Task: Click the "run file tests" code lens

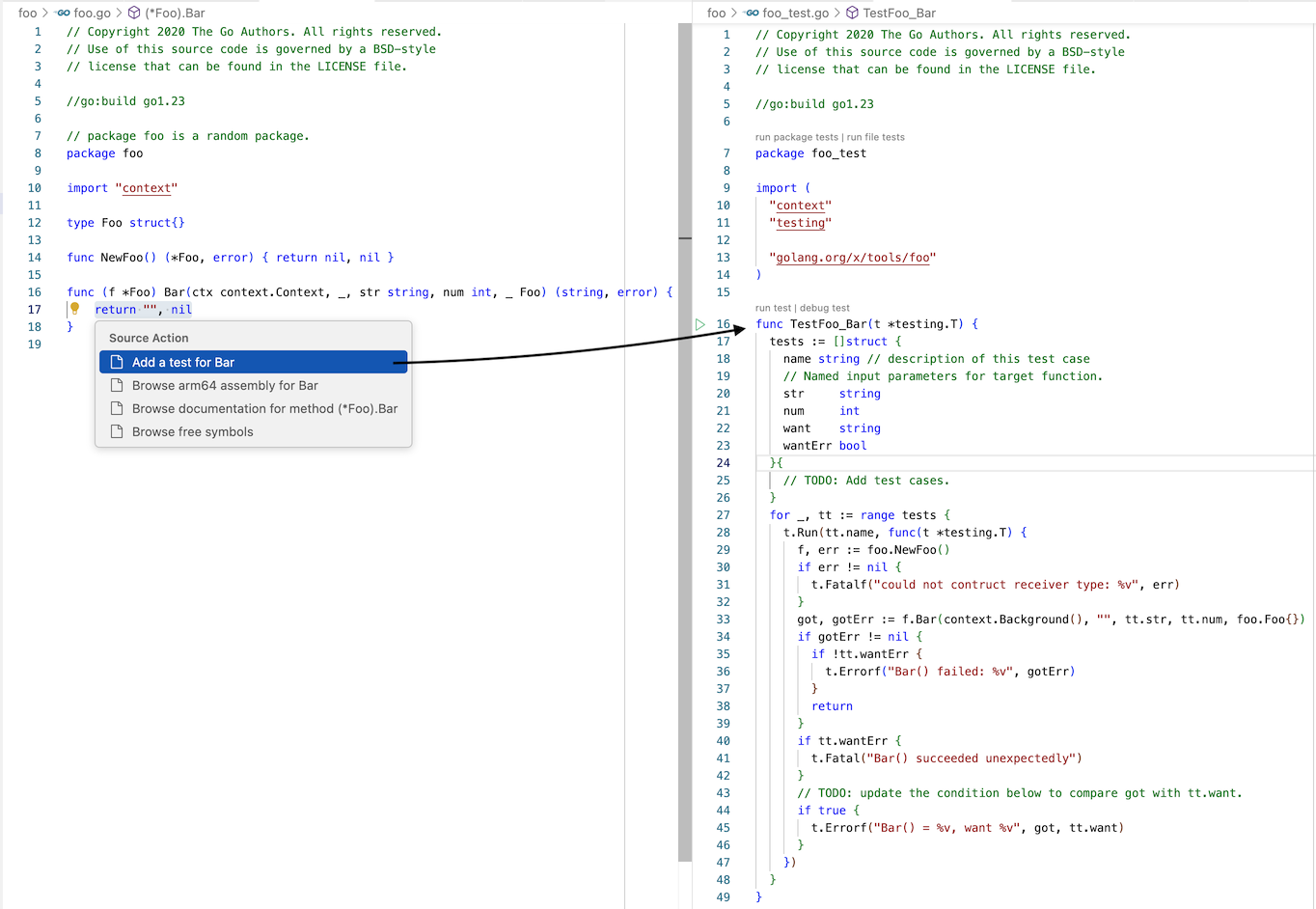Action: (x=876, y=137)
